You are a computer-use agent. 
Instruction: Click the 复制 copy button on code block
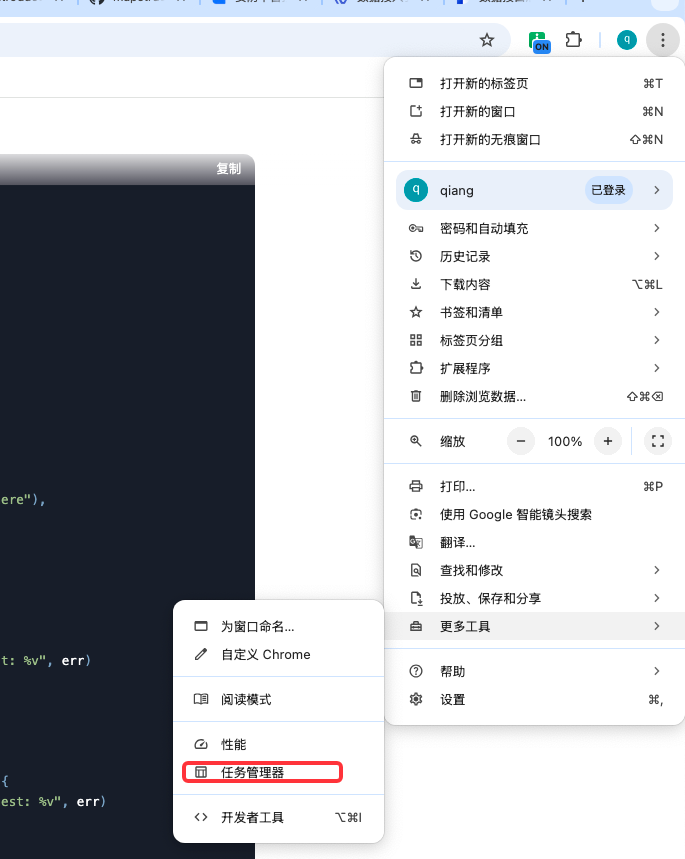point(229,169)
